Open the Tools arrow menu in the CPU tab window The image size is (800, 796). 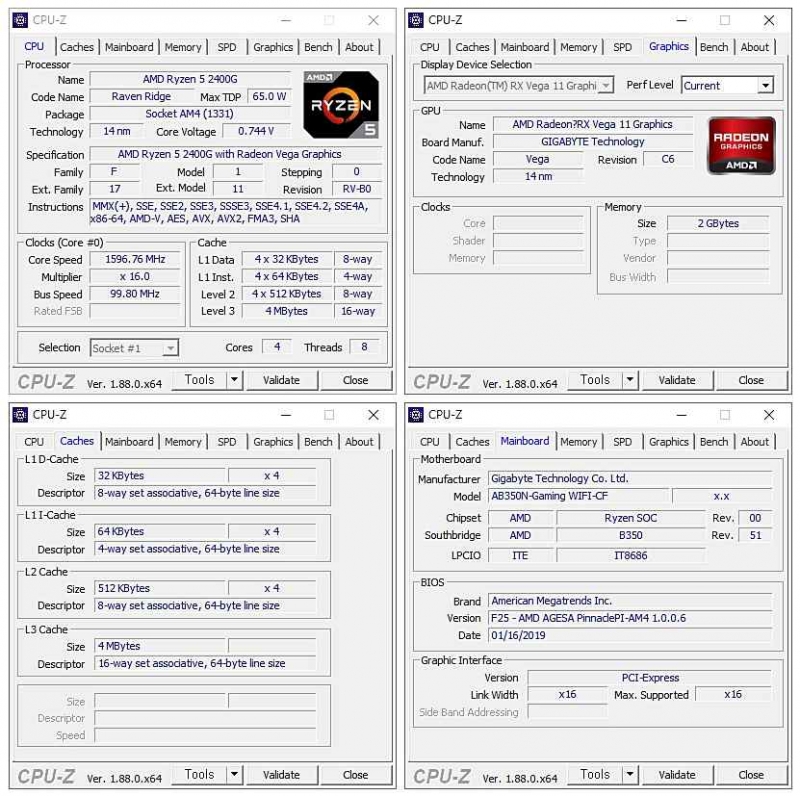click(x=234, y=380)
